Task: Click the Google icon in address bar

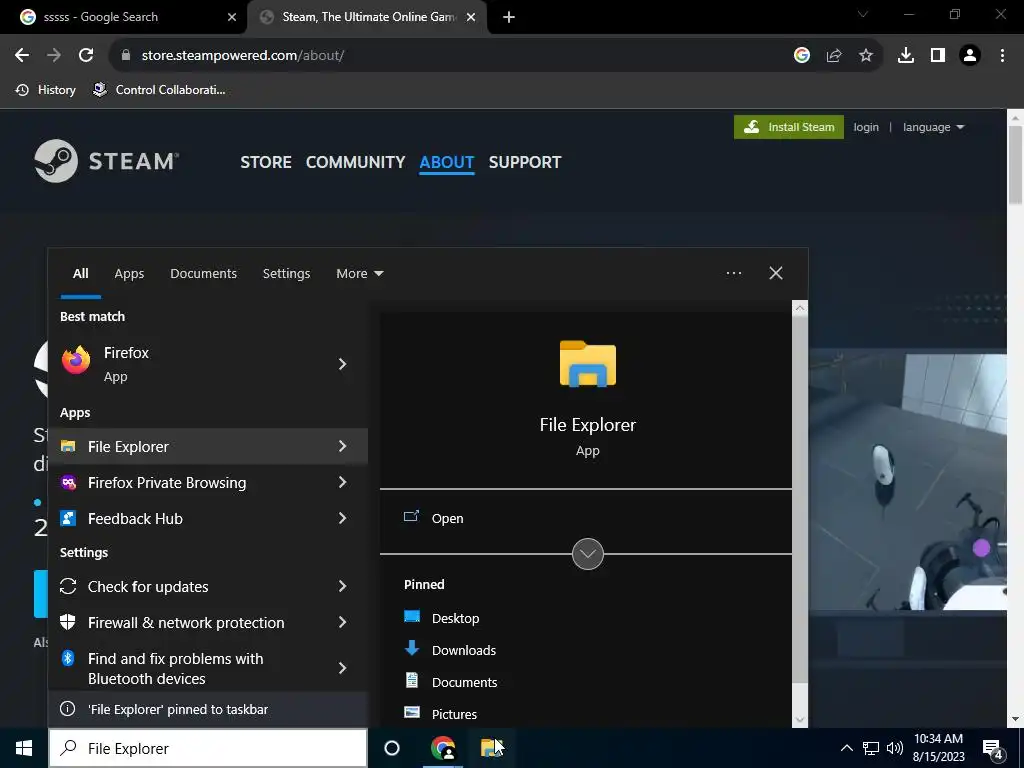Action: point(802,56)
